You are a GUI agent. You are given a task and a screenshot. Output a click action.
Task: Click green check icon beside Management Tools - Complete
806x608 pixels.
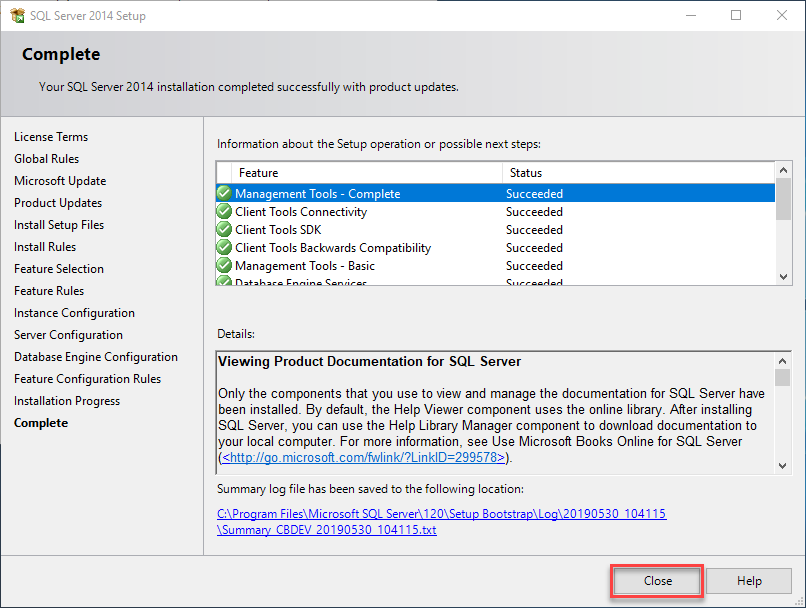(224, 193)
